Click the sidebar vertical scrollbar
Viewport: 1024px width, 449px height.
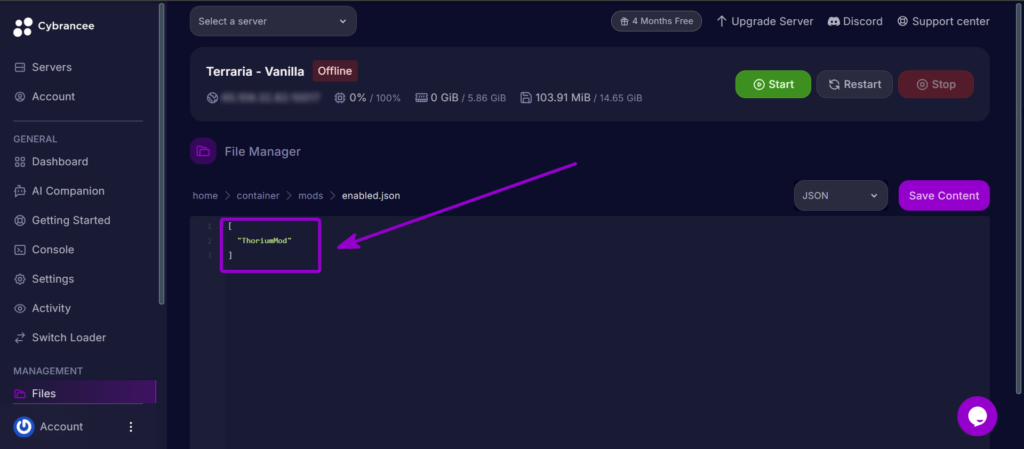[162, 154]
